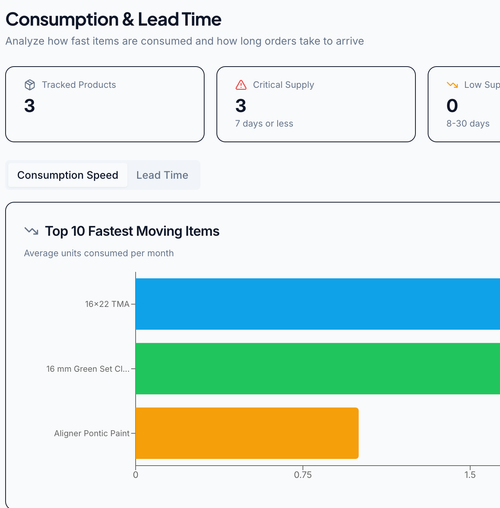Click the Low Supply trending-down icon
500x508 pixels.
(452, 85)
